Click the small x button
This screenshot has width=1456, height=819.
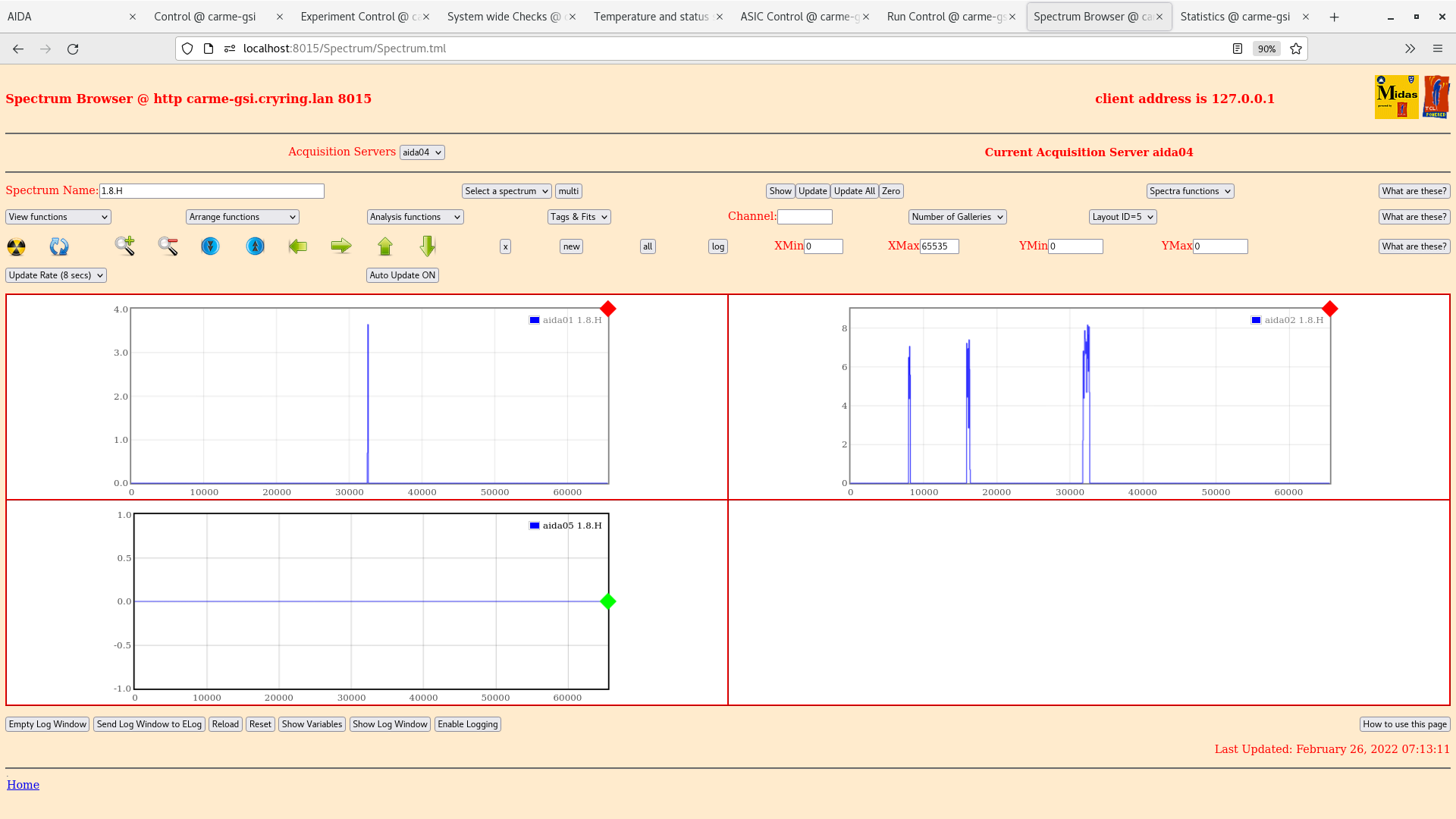click(505, 246)
